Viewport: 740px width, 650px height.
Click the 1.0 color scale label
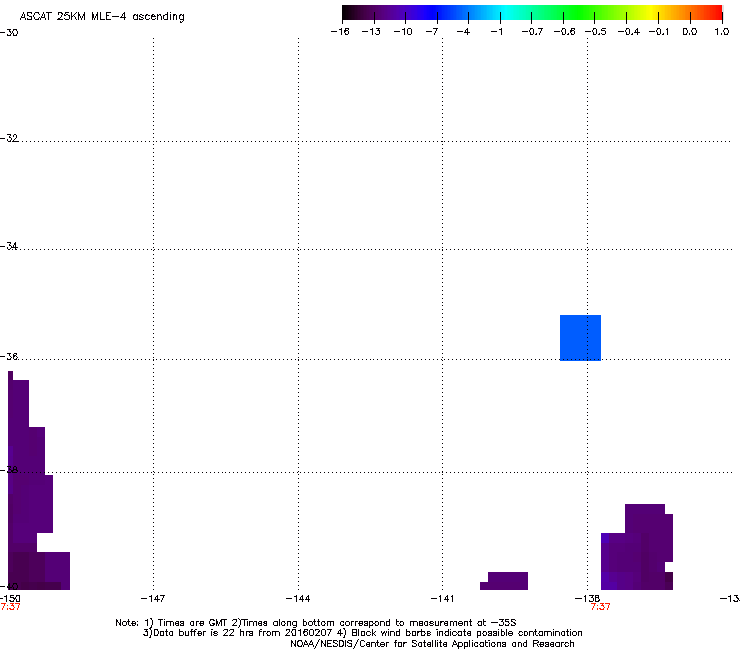722,32
